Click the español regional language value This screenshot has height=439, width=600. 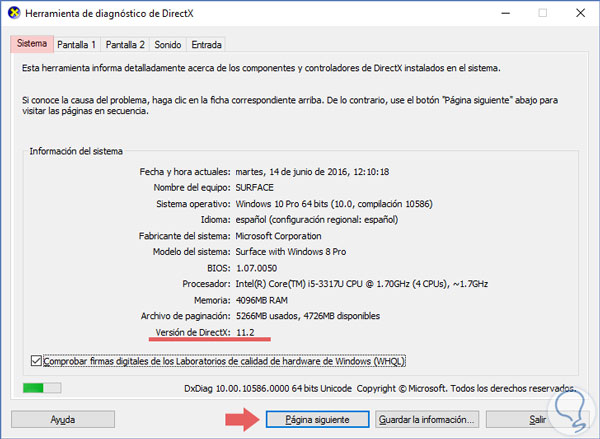click(317, 220)
